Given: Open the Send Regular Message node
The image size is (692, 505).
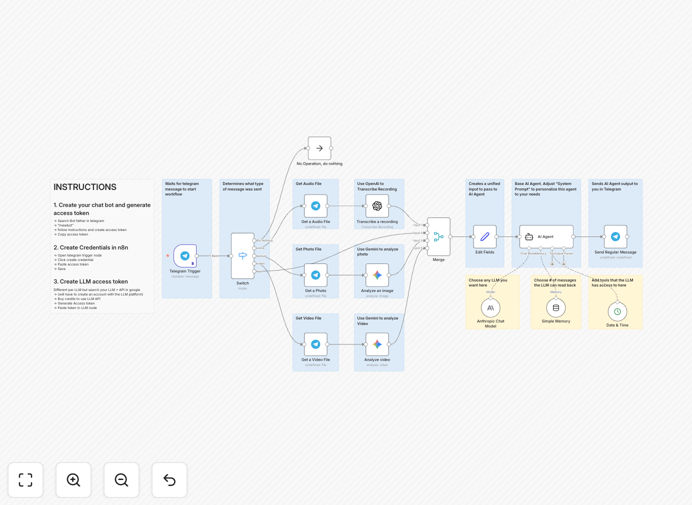Looking at the screenshot, I should pyautogui.click(x=615, y=237).
